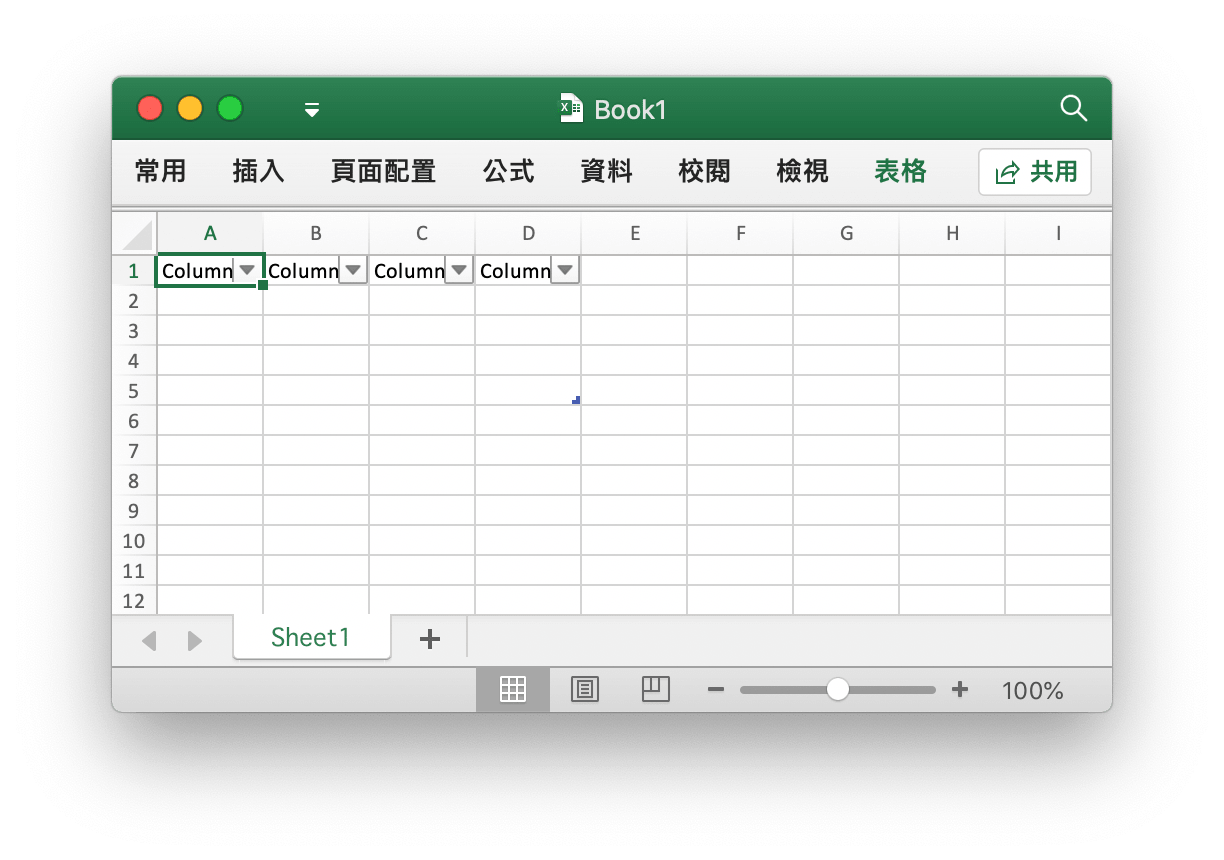Select the Normal view icon

(513, 689)
